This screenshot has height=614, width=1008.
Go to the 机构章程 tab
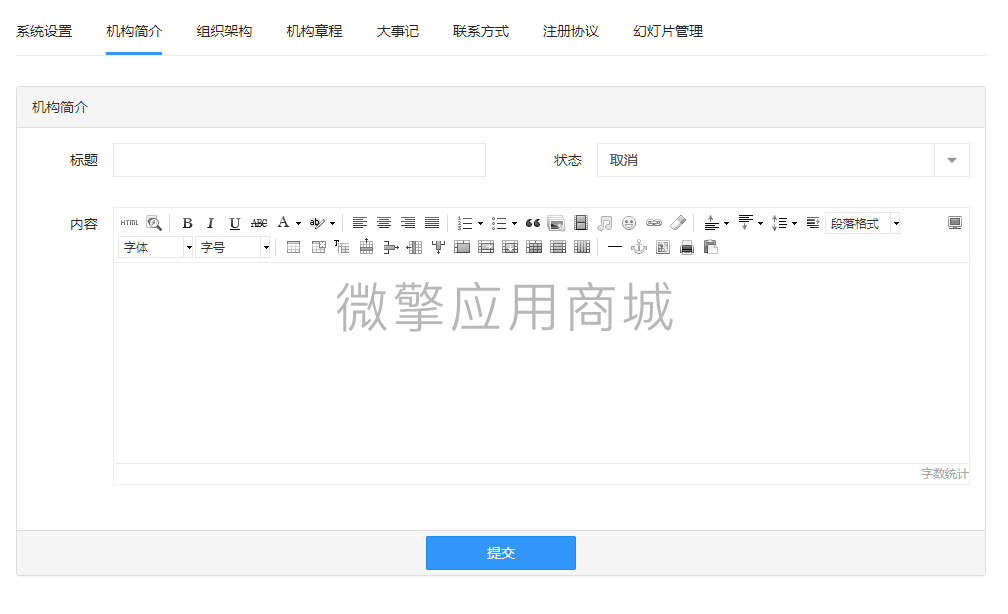pyautogui.click(x=314, y=31)
